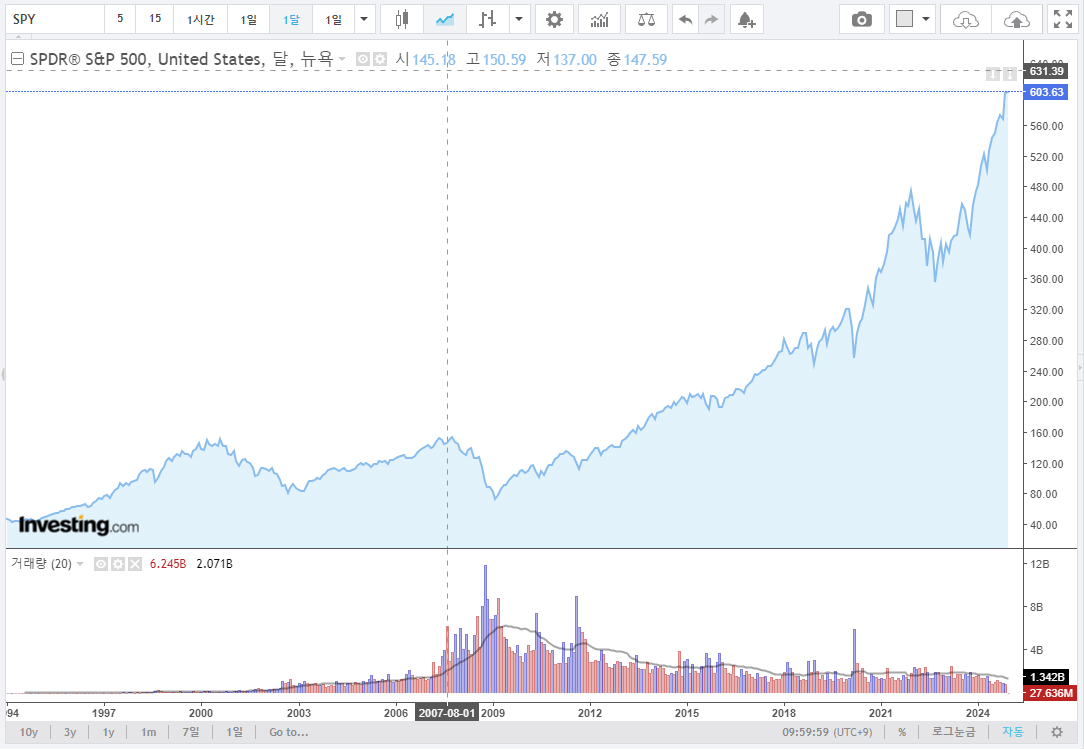Open the Go to... date dialog
Image resolution: width=1084 pixels, height=750 pixels.
coord(289,732)
